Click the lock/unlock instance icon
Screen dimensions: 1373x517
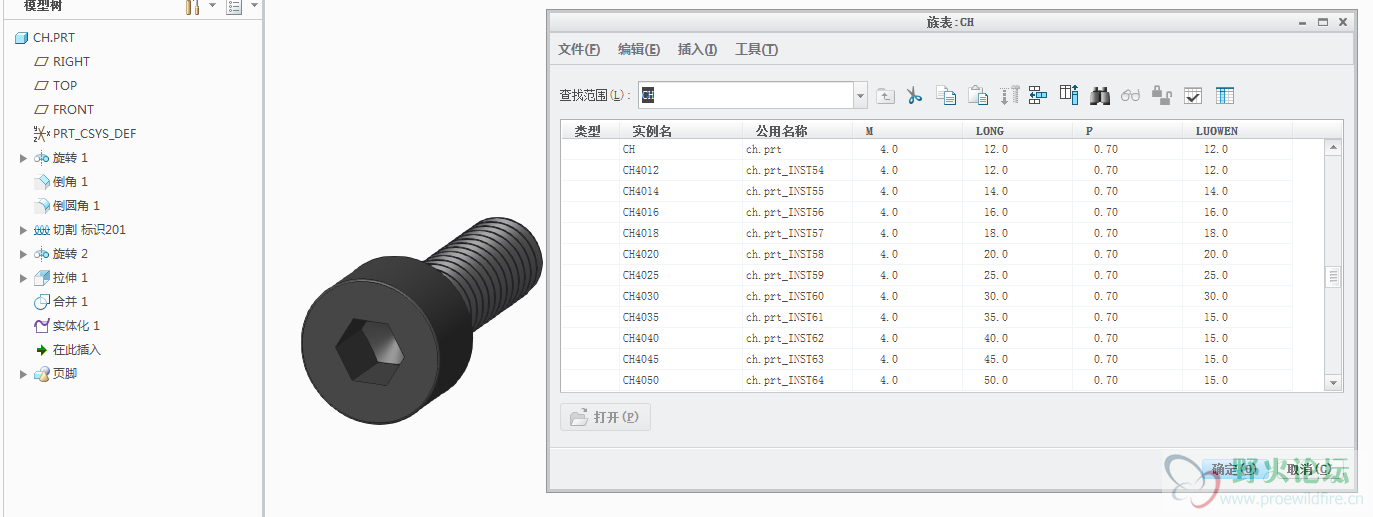pyautogui.click(x=1161, y=95)
